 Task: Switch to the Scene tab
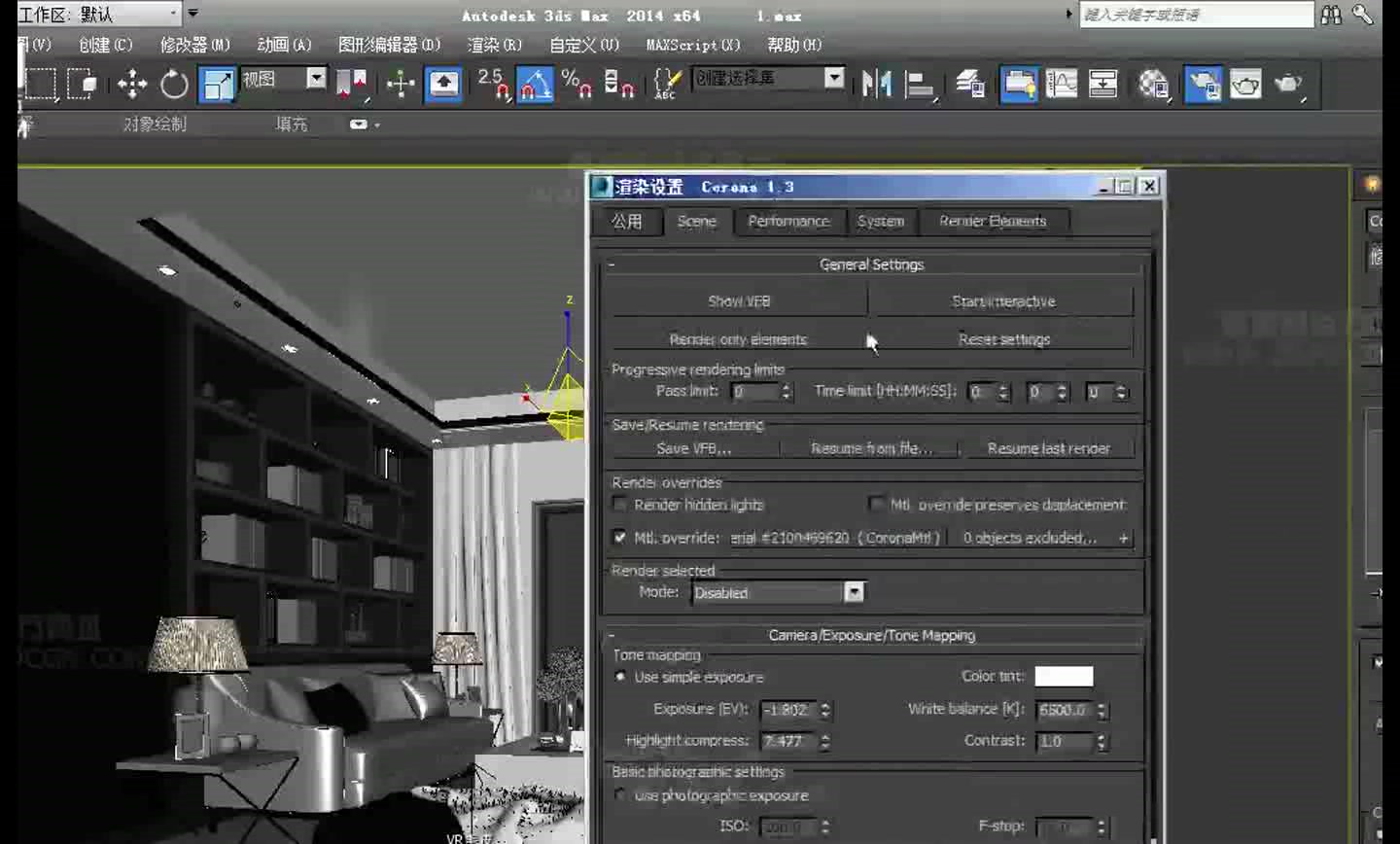click(x=696, y=221)
